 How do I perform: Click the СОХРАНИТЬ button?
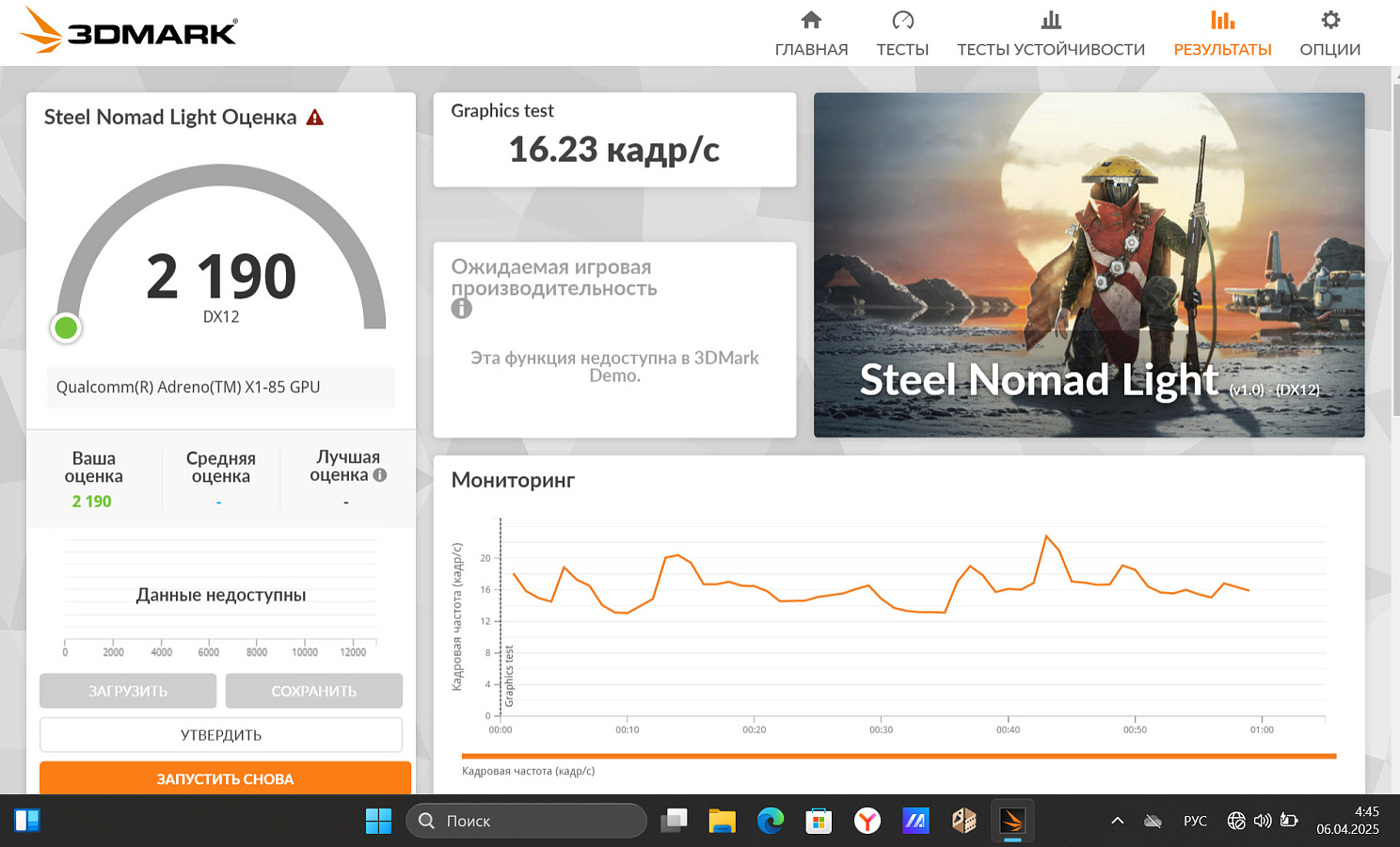tap(313, 691)
